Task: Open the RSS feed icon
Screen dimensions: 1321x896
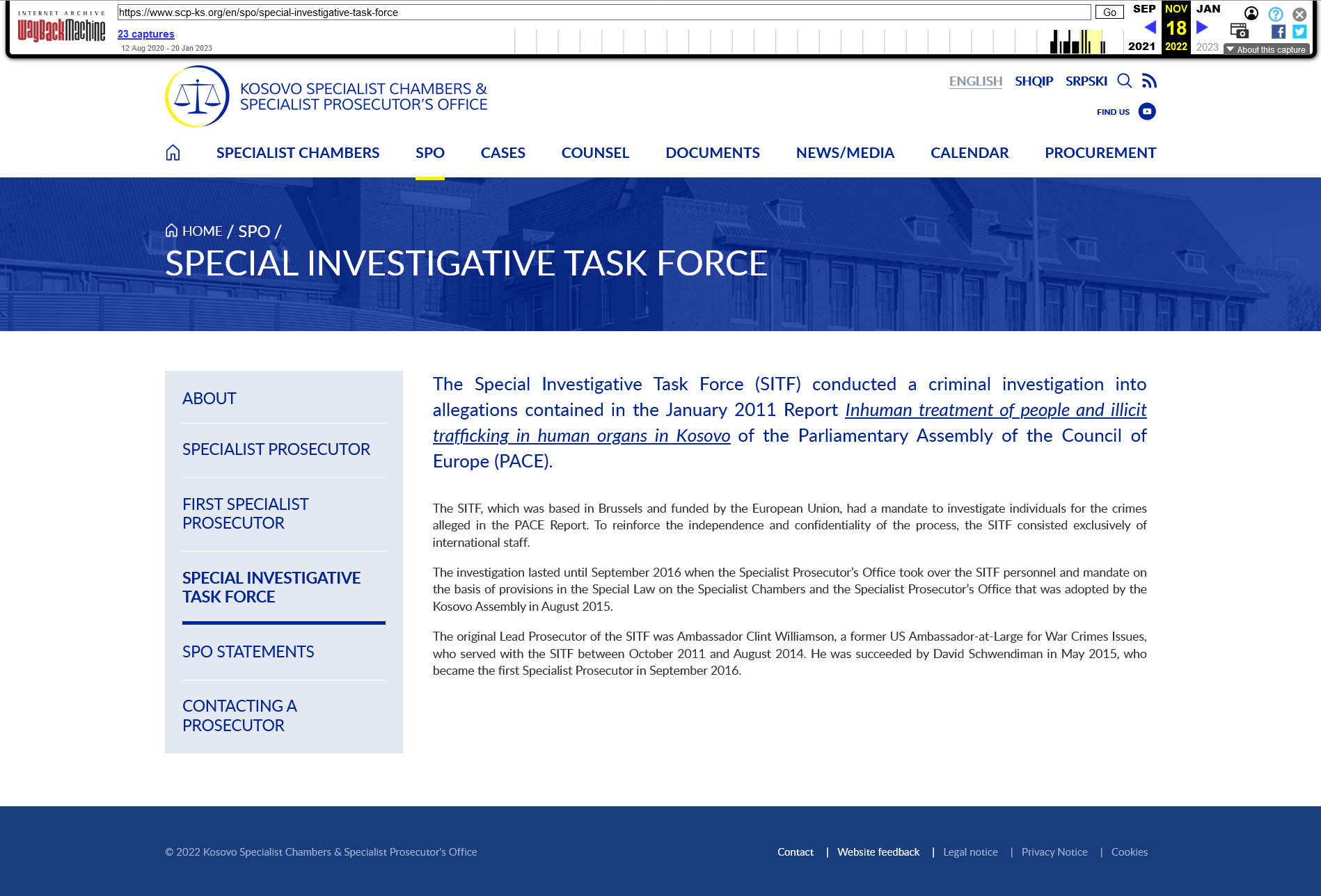Action: pos(1149,81)
